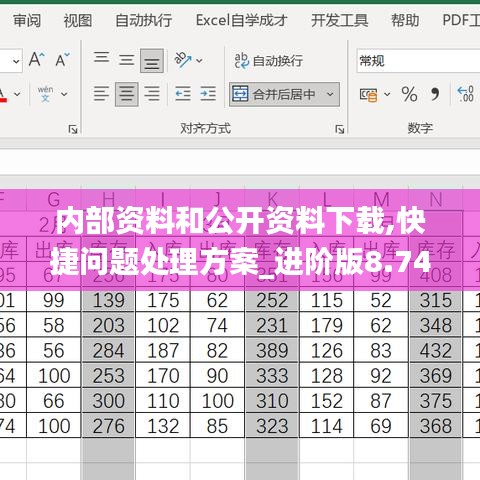Select the Excel自学成才 tab
Screen dimensions: 480x480
[x=241, y=21]
